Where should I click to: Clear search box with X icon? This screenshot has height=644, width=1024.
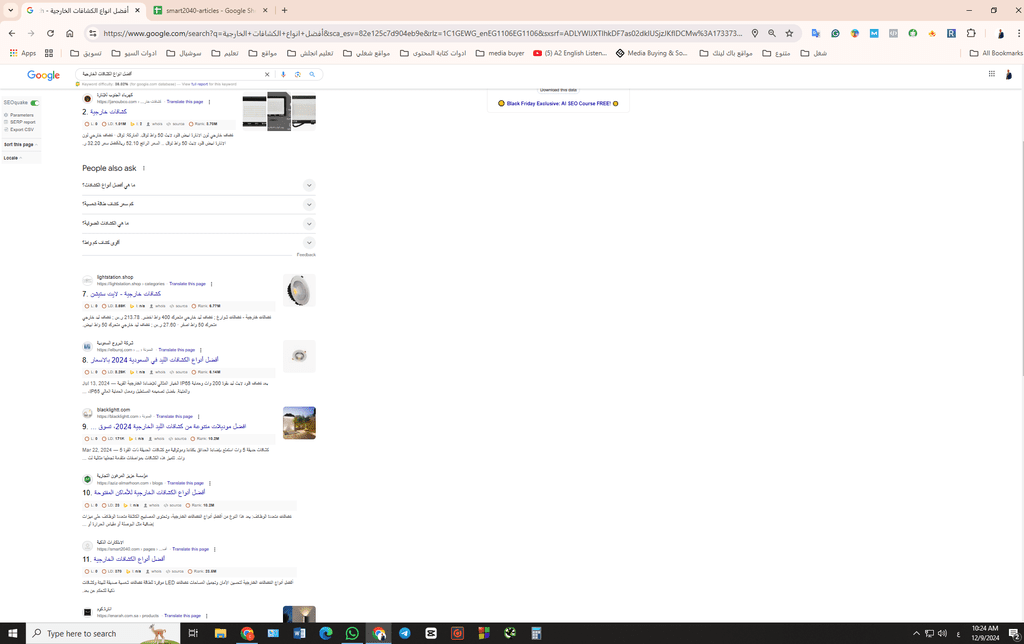click(x=266, y=74)
